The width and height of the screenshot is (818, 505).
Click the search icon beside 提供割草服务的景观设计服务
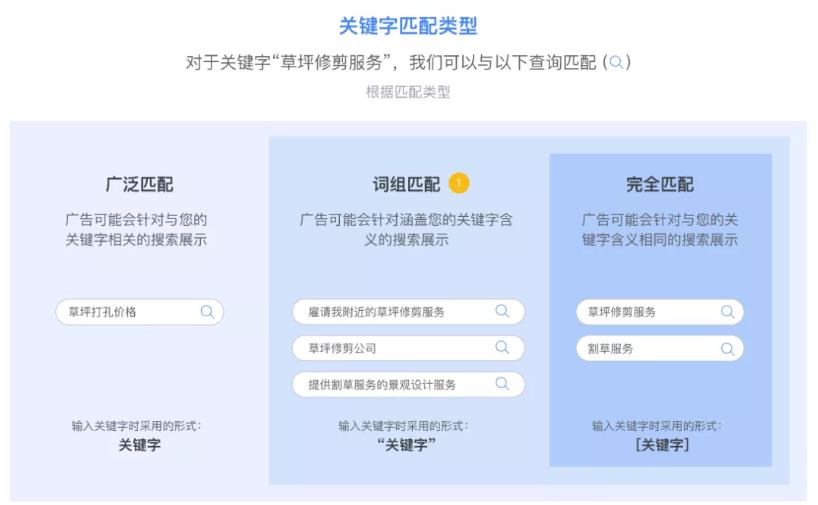[502, 383]
